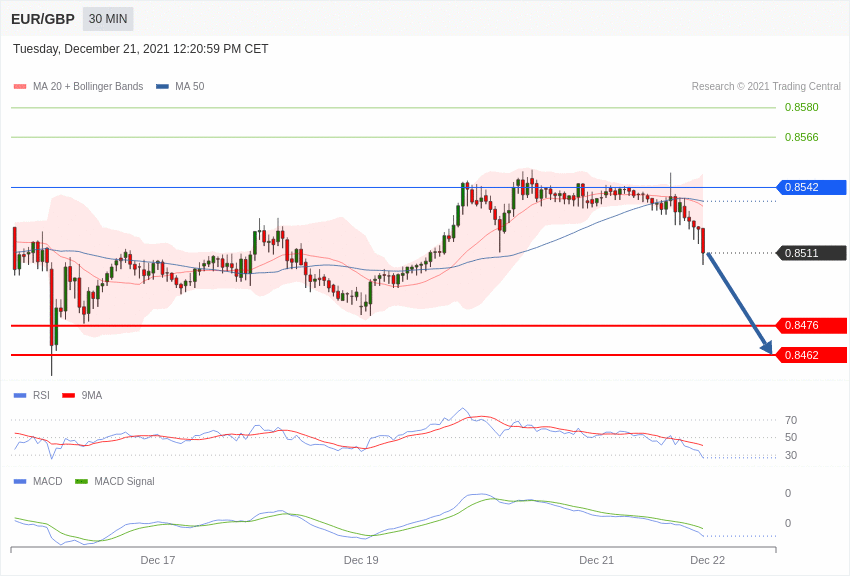
Task: Click the Dec 21 date axis label
Action: click(x=596, y=560)
